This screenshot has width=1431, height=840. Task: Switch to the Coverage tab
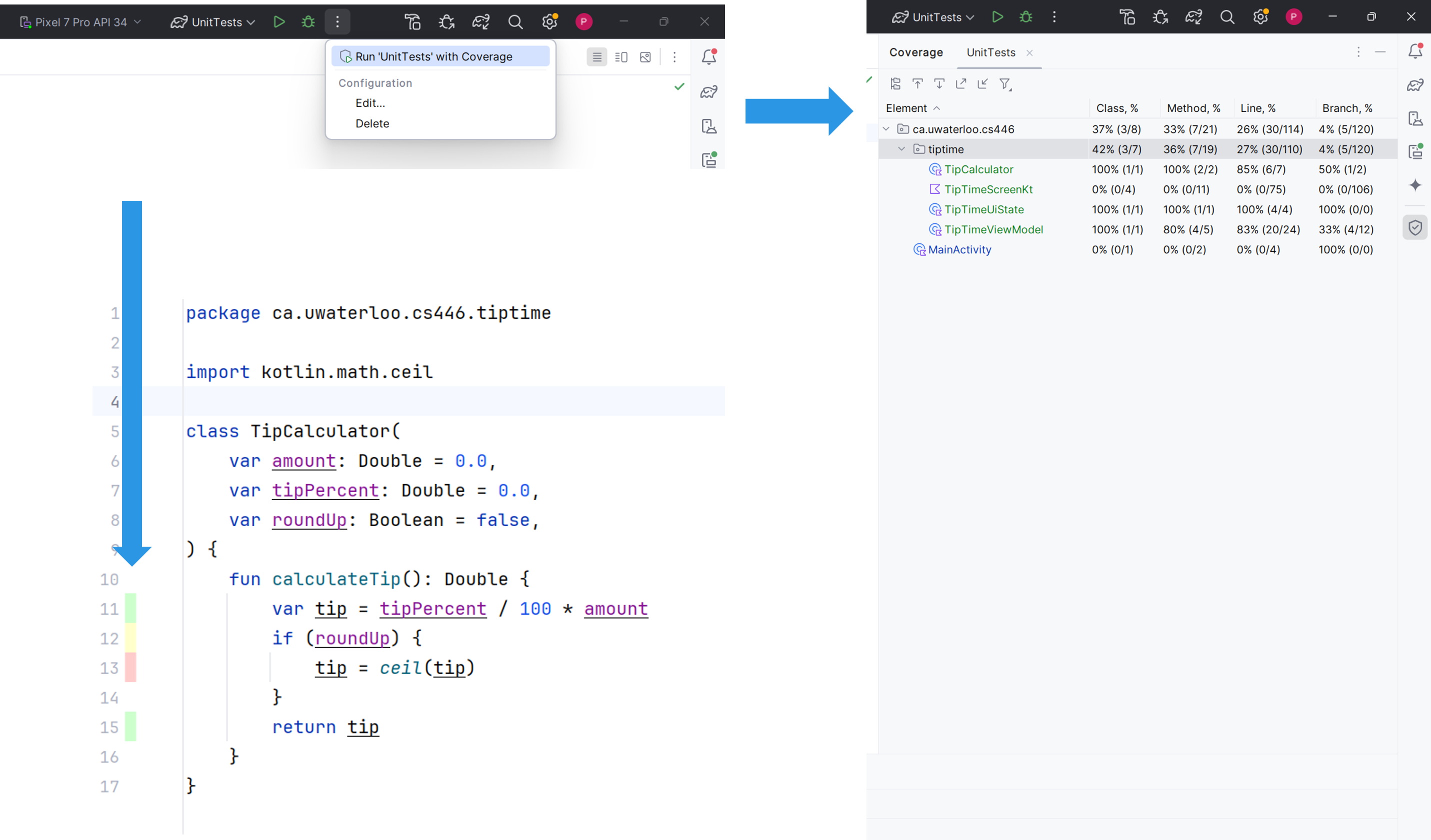(915, 52)
